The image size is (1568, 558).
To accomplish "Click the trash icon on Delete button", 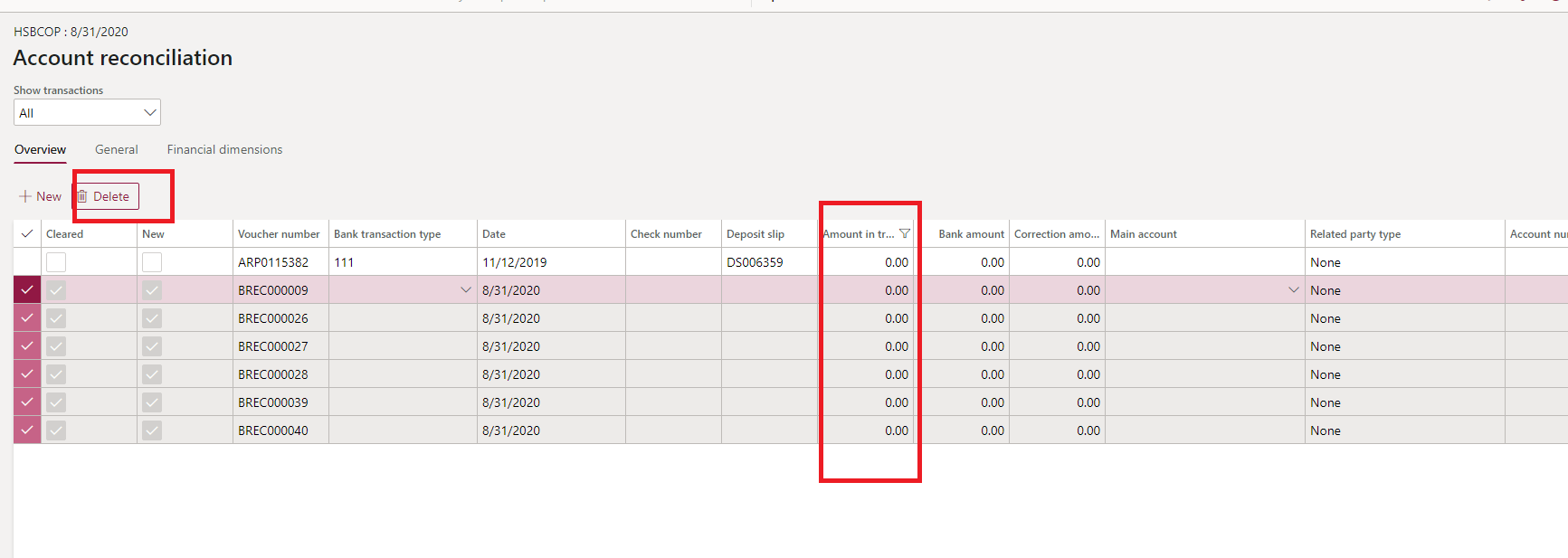I will point(82,196).
